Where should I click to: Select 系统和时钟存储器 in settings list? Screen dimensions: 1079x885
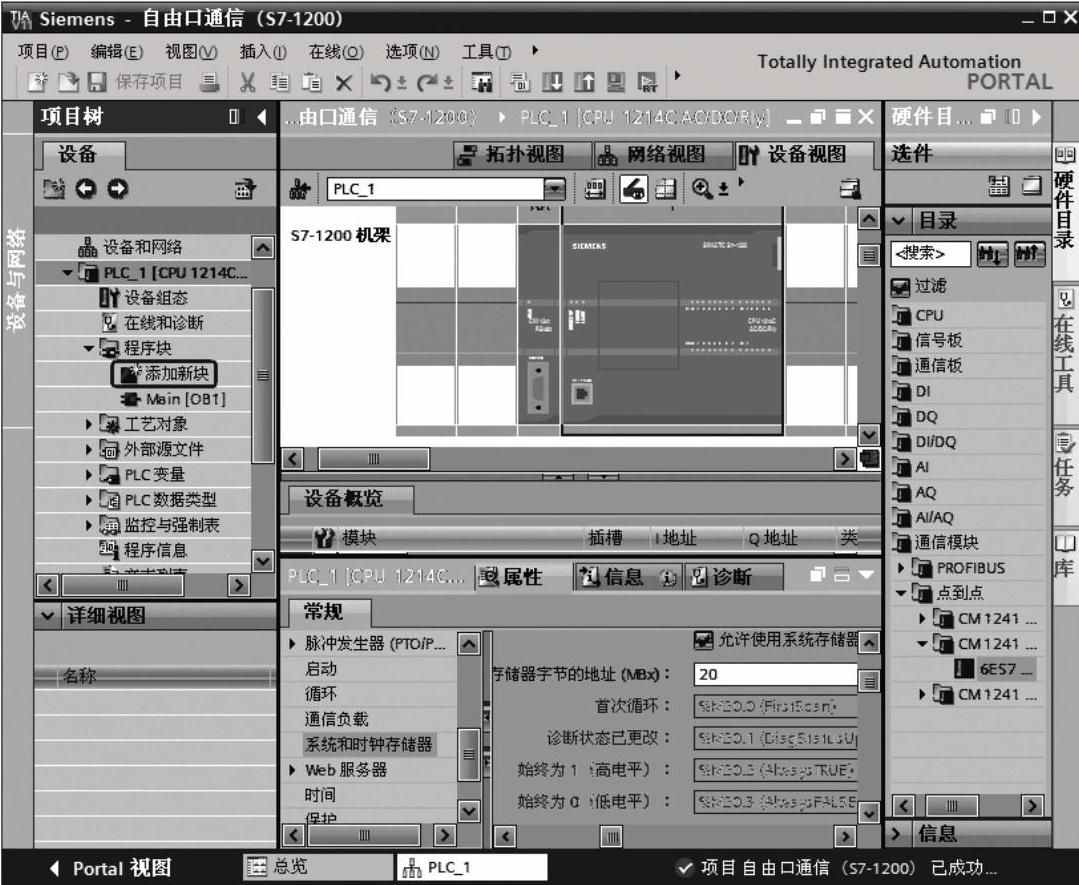click(368, 745)
